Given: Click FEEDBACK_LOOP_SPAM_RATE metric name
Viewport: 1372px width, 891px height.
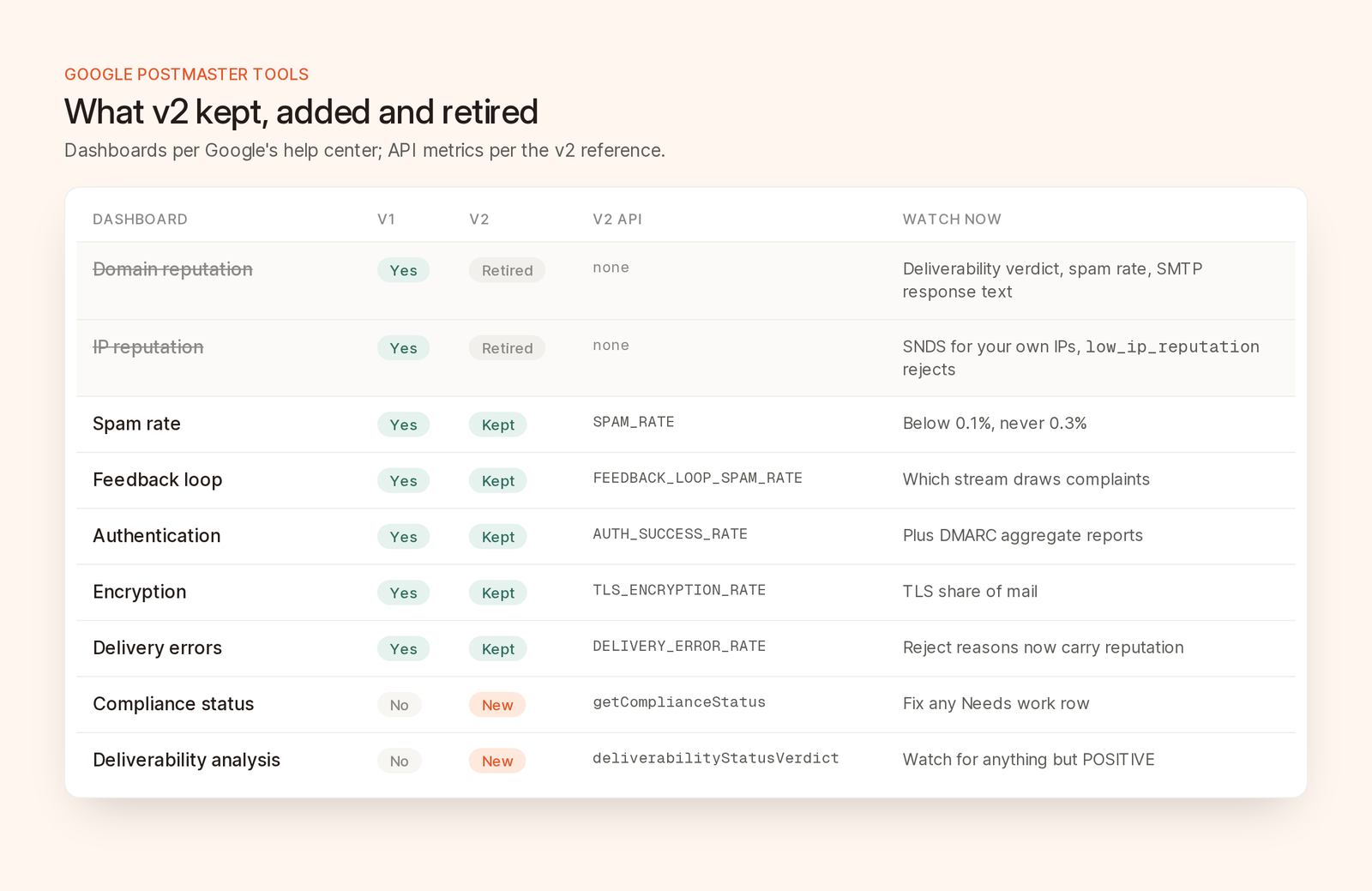Looking at the screenshot, I should 697,478.
